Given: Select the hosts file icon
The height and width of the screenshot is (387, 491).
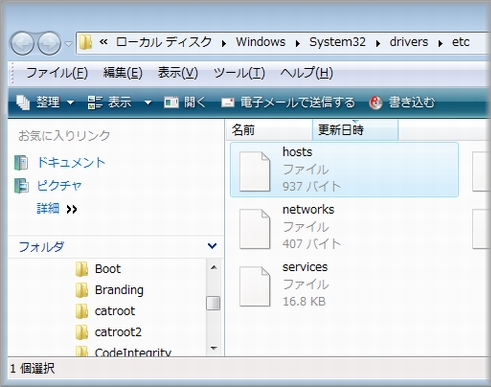Looking at the screenshot, I should tap(255, 171).
